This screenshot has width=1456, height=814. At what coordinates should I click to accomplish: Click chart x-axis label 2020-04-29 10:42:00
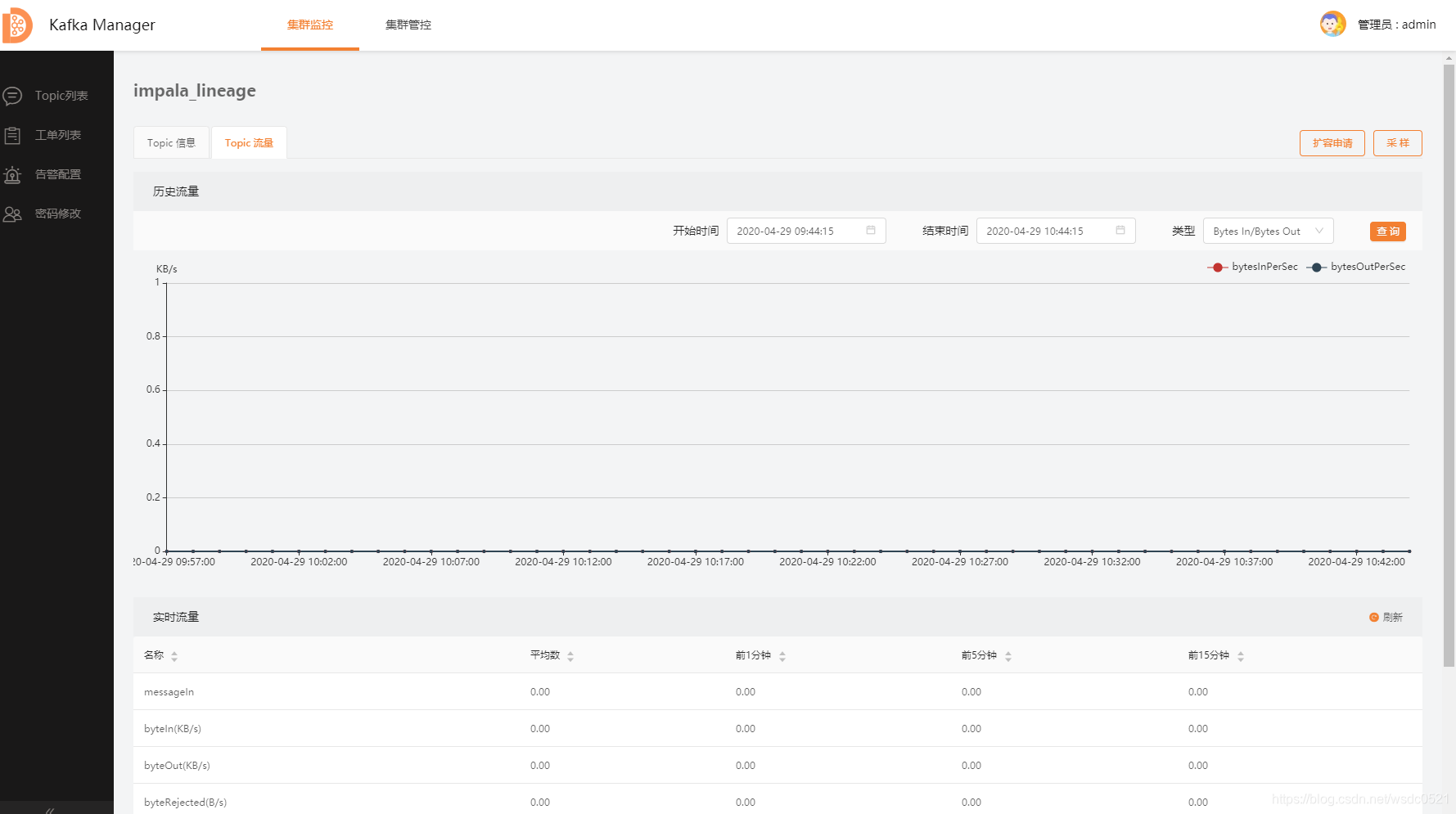(1356, 562)
